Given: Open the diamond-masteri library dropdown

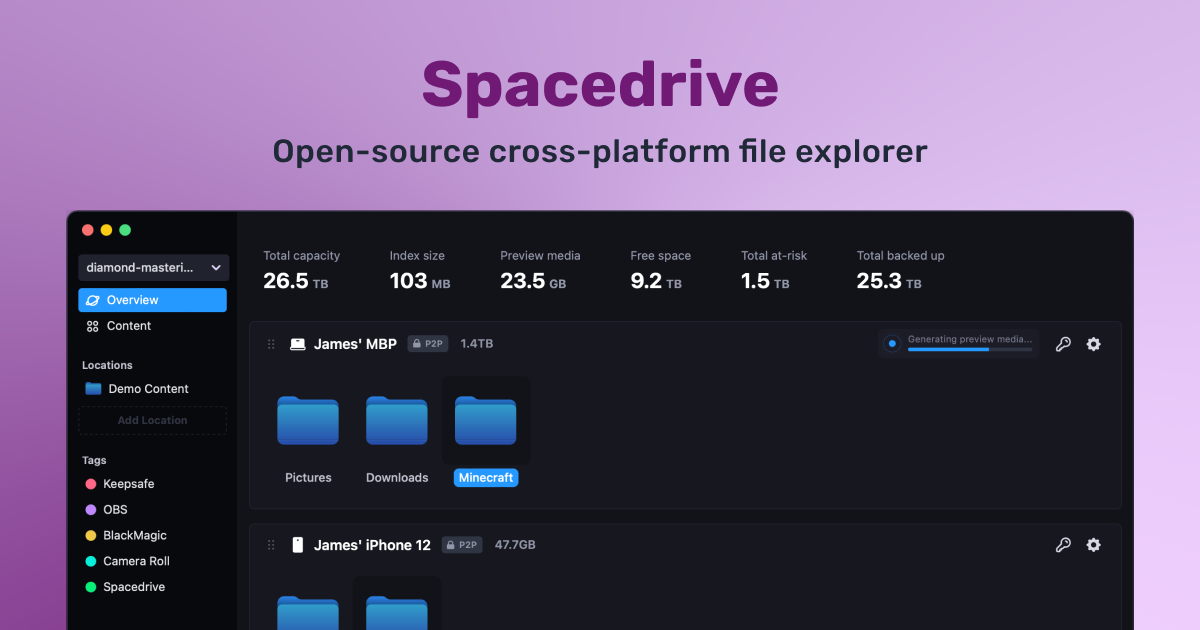Looking at the screenshot, I should (x=152, y=267).
